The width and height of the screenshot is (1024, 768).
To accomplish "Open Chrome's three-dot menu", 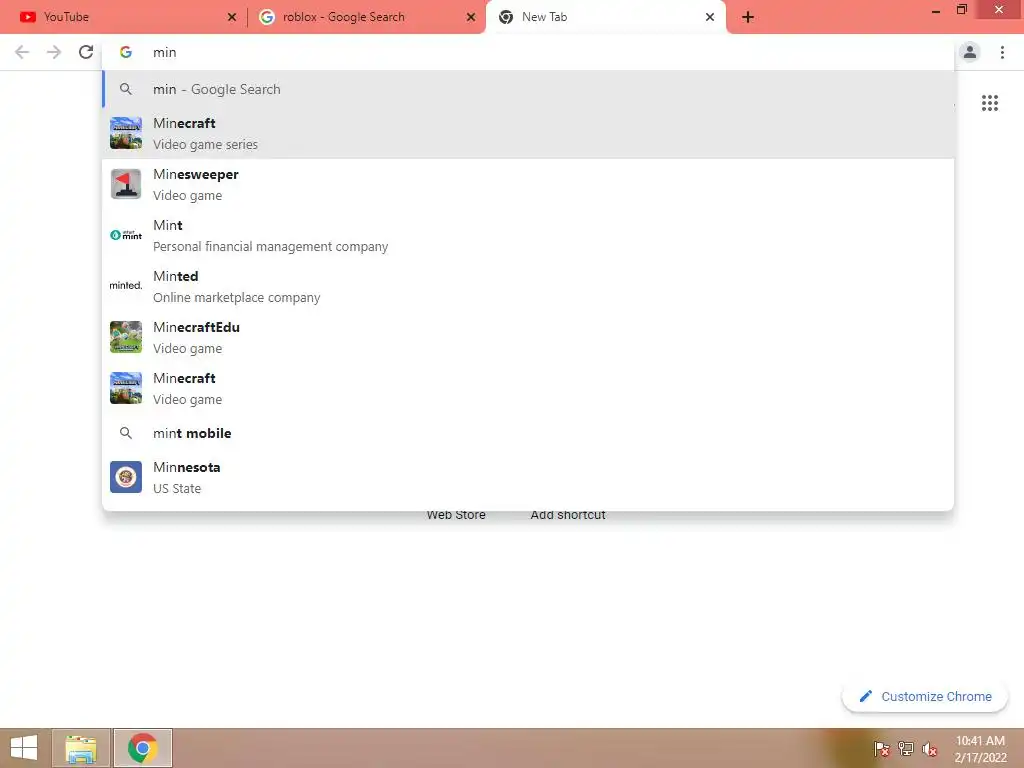I will 1002,52.
